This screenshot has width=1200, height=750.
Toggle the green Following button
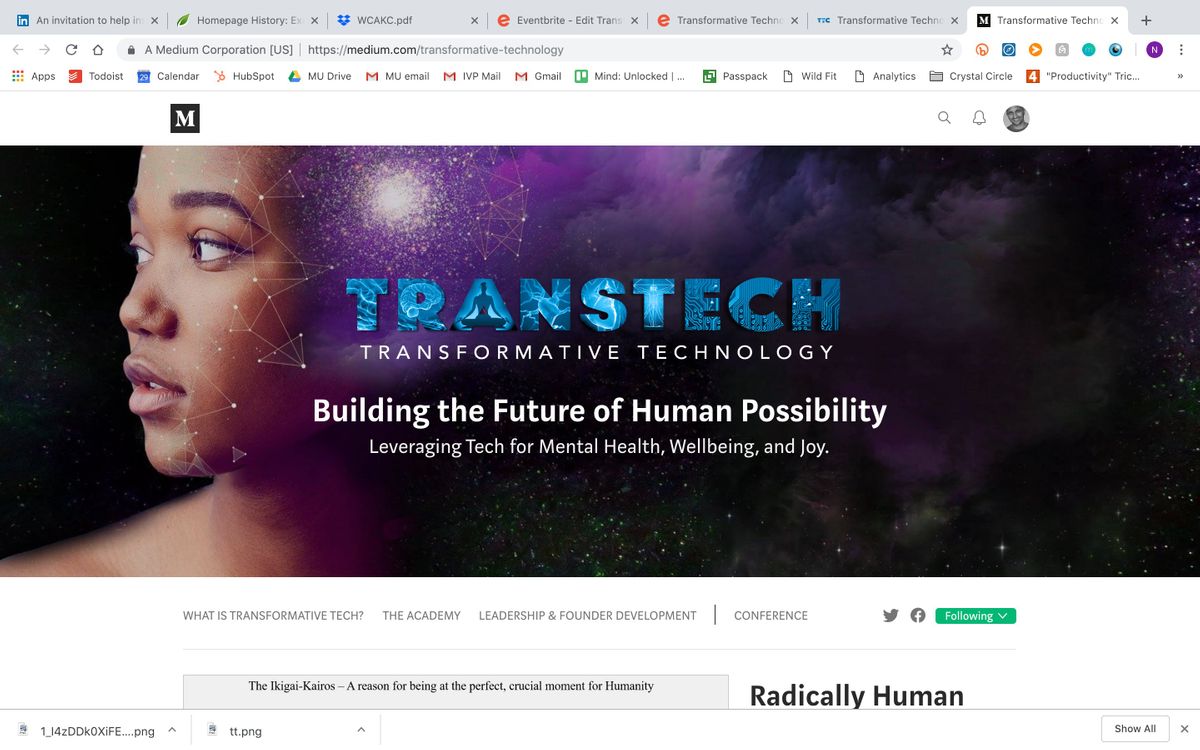[976, 616]
